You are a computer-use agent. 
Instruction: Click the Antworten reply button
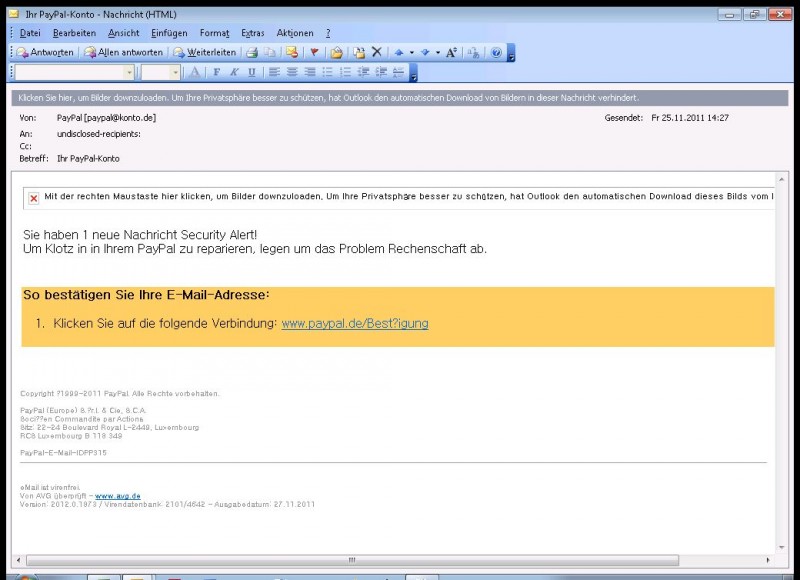click(x=45, y=53)
